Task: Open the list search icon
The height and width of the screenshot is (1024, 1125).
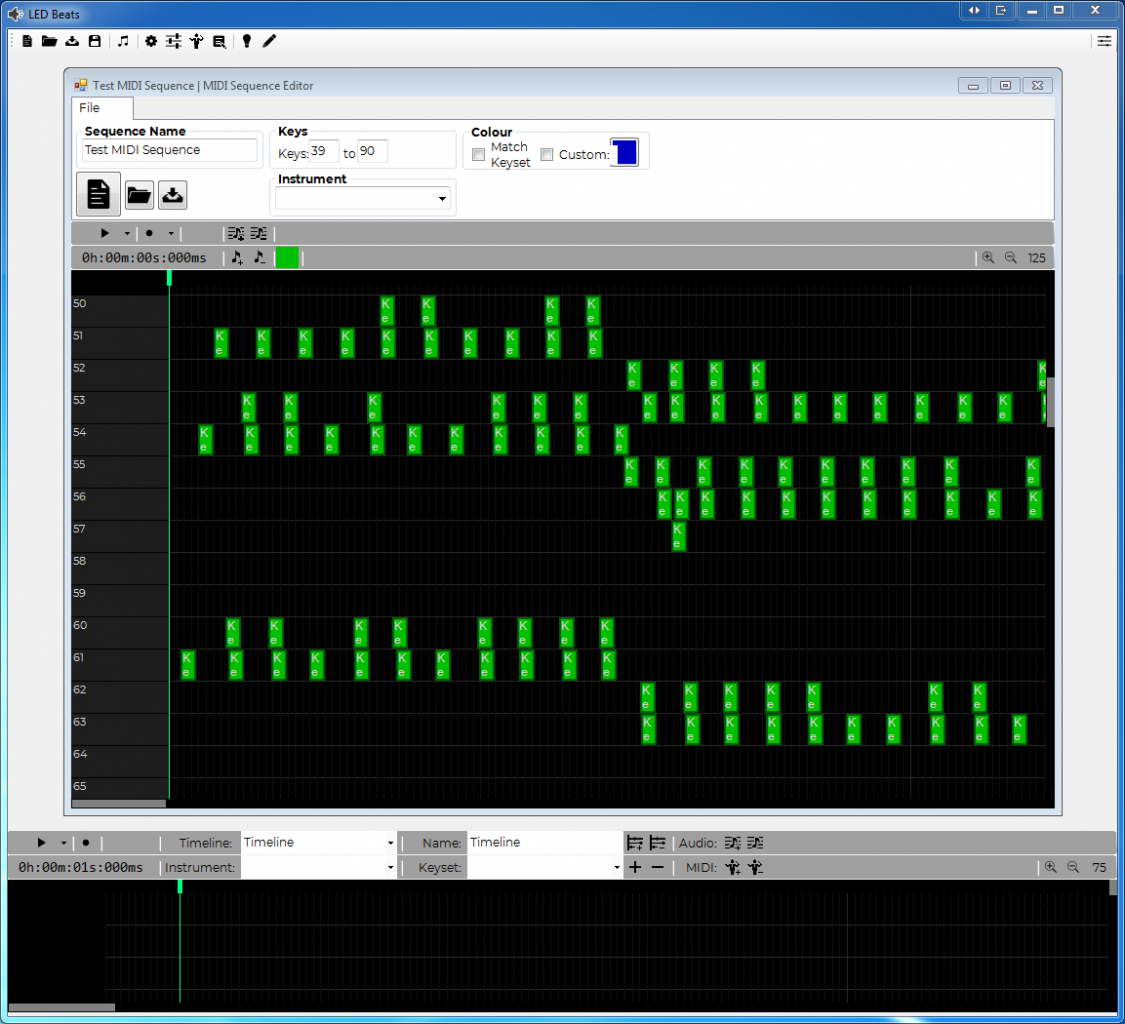Action: (219, 41)
